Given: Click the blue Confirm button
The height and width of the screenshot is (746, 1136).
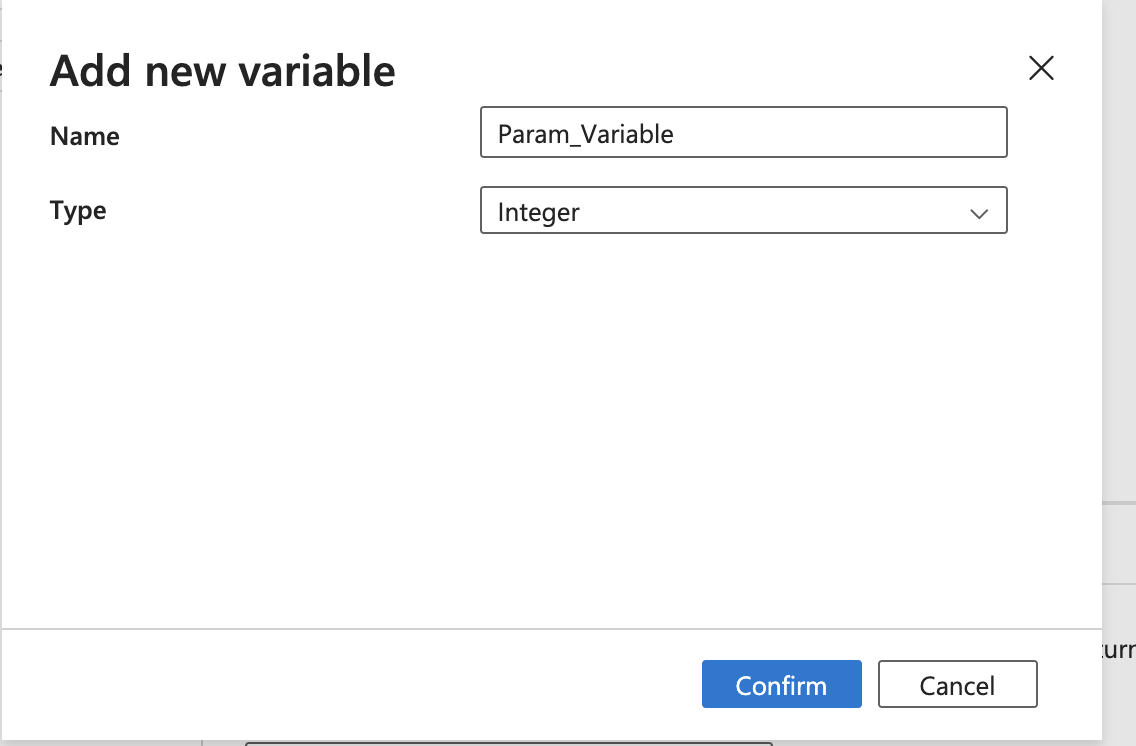Looking at the screenshot, I should click(x=782, y=684).
